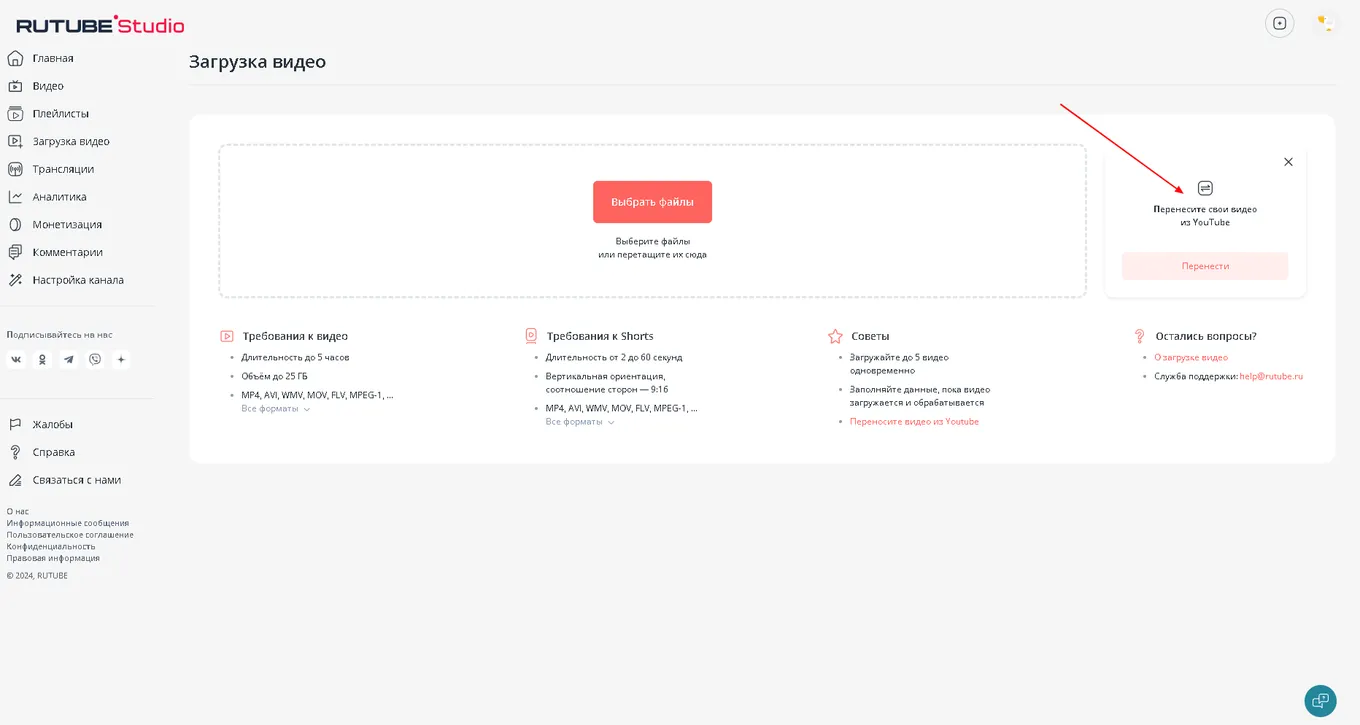Click the Остались вопросы? heading

1206,336
